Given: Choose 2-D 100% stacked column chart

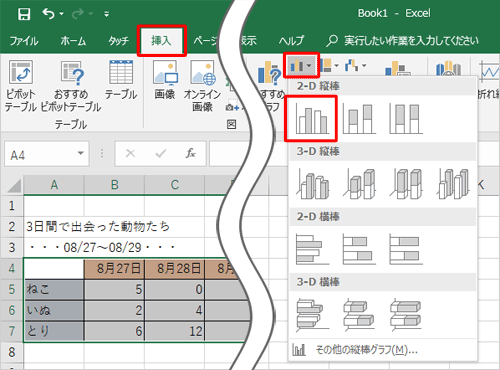Looking at the screenshot, I should pyautogui.click(x=406, y=119).
